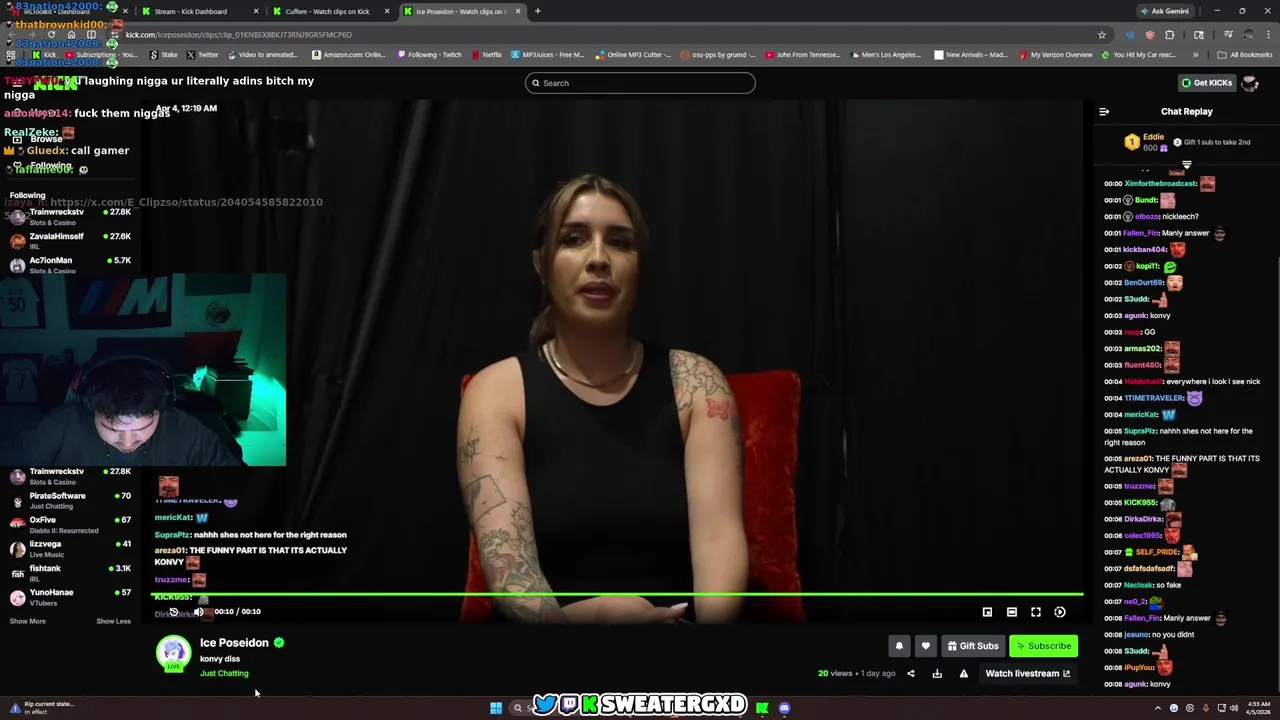Collapse the Chat Replay panel
The width and height of the screenshot is (1280, 720).
(x=1104, y=112)
